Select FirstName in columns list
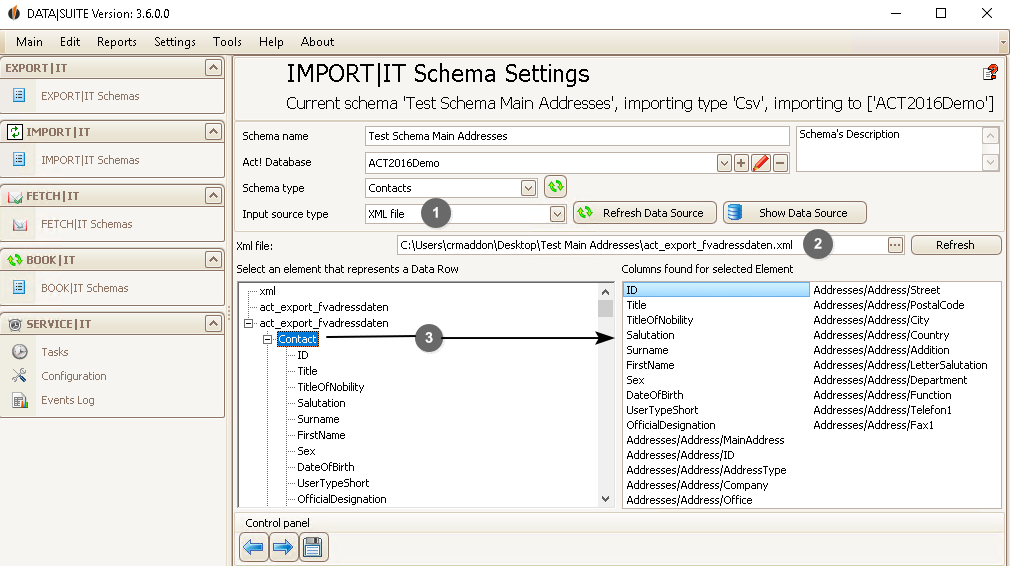This screenshot has height=566, width=1010. coord(650,365)
